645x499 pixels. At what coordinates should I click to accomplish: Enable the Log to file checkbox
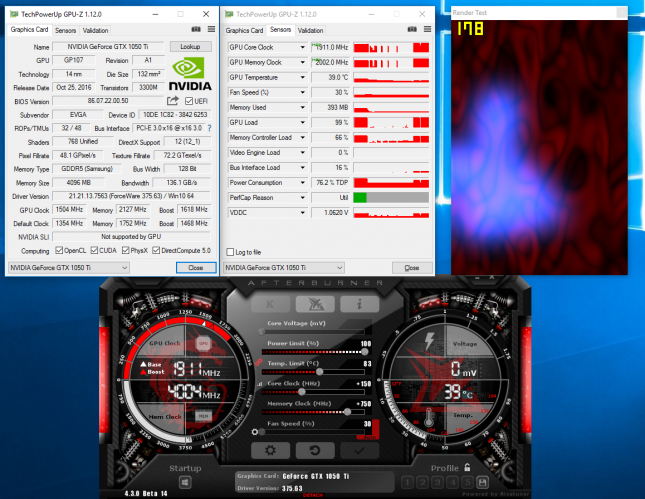click(230, 252)
